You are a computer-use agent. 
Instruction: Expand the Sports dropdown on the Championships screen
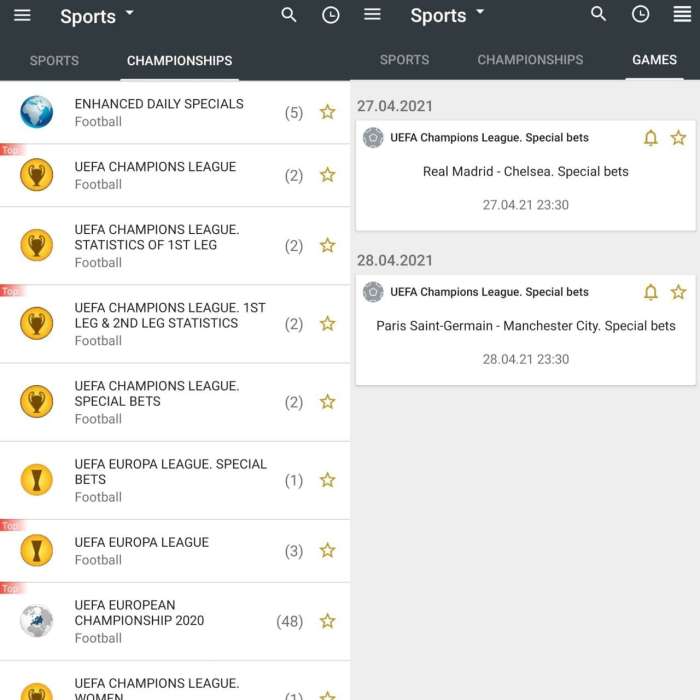(97, 16)
